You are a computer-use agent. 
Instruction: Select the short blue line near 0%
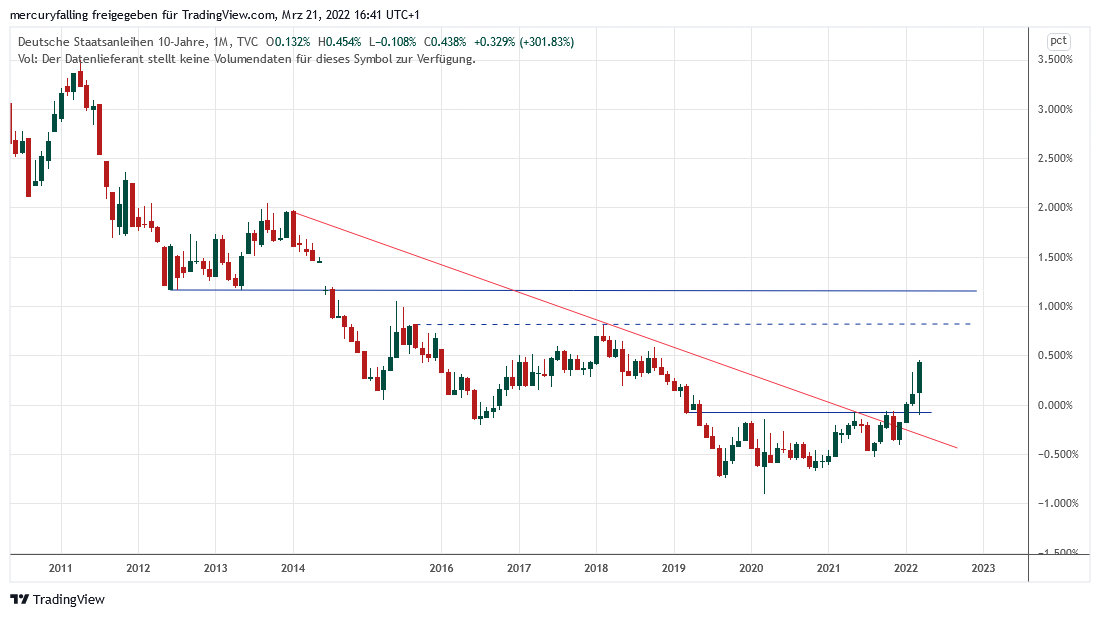click(780, 412)
